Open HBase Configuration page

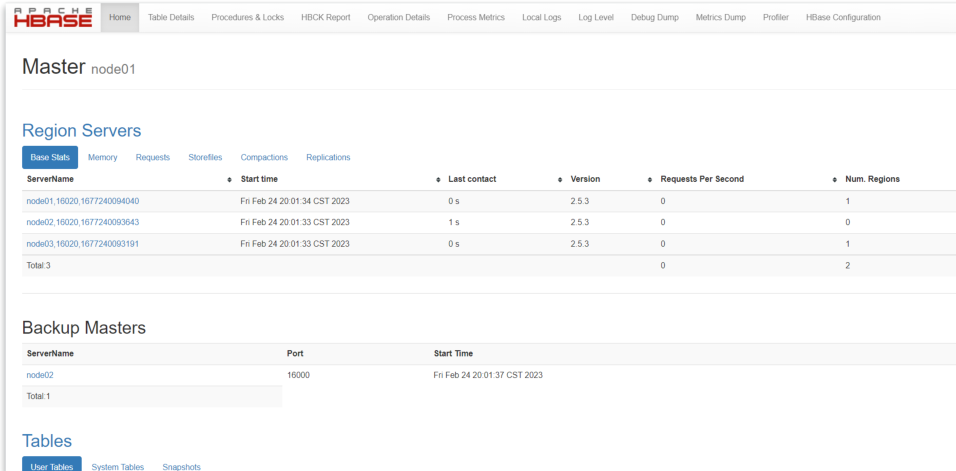click(843, 18)
